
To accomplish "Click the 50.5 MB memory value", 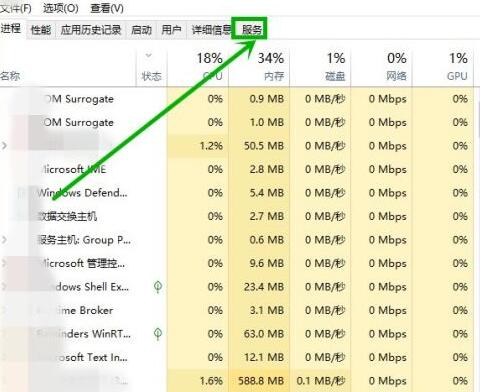I will pos(264,146).
